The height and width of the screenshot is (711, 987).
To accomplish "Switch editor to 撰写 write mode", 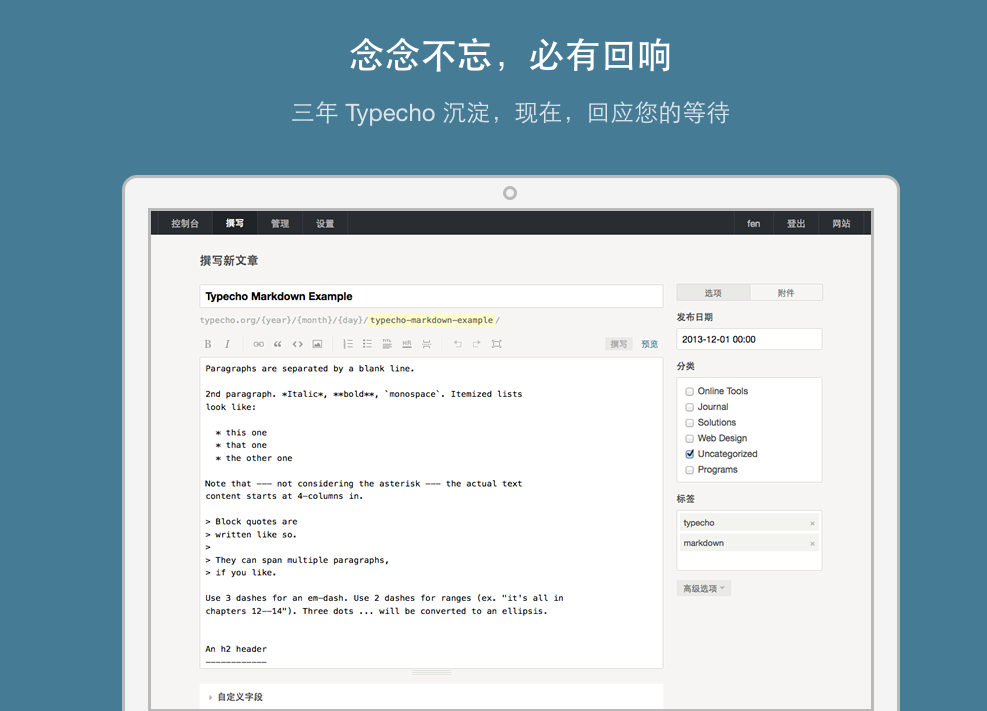I will pyautogui.click(x=619, y=344).
